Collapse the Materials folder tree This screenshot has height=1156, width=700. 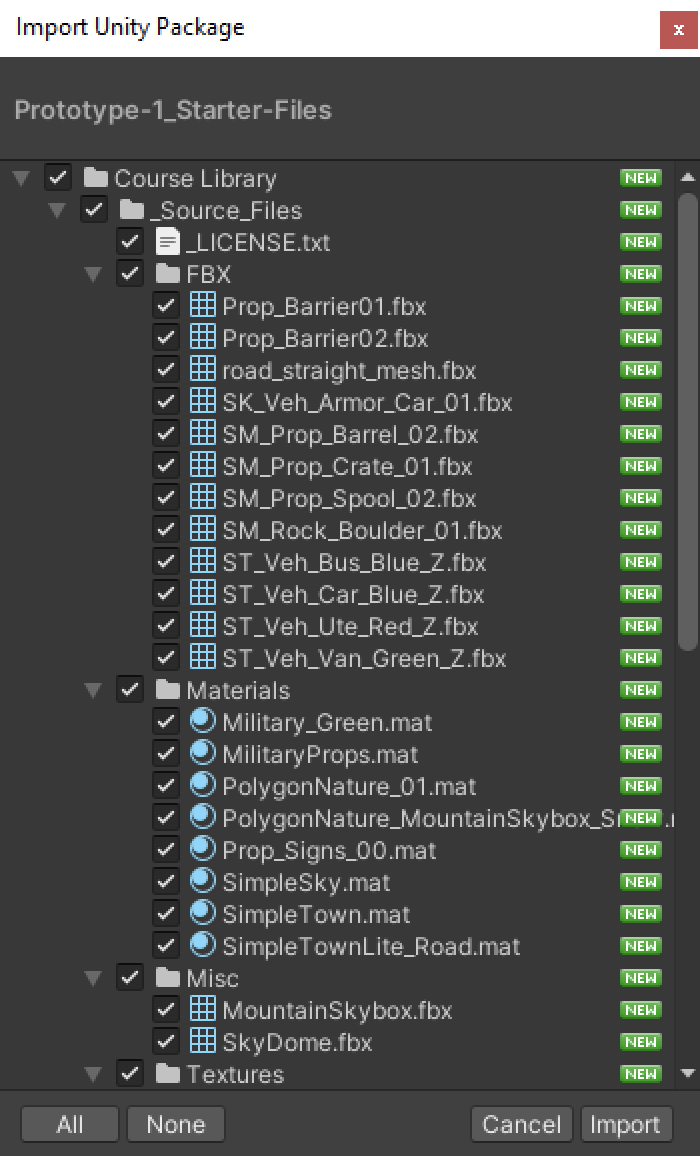93,690
